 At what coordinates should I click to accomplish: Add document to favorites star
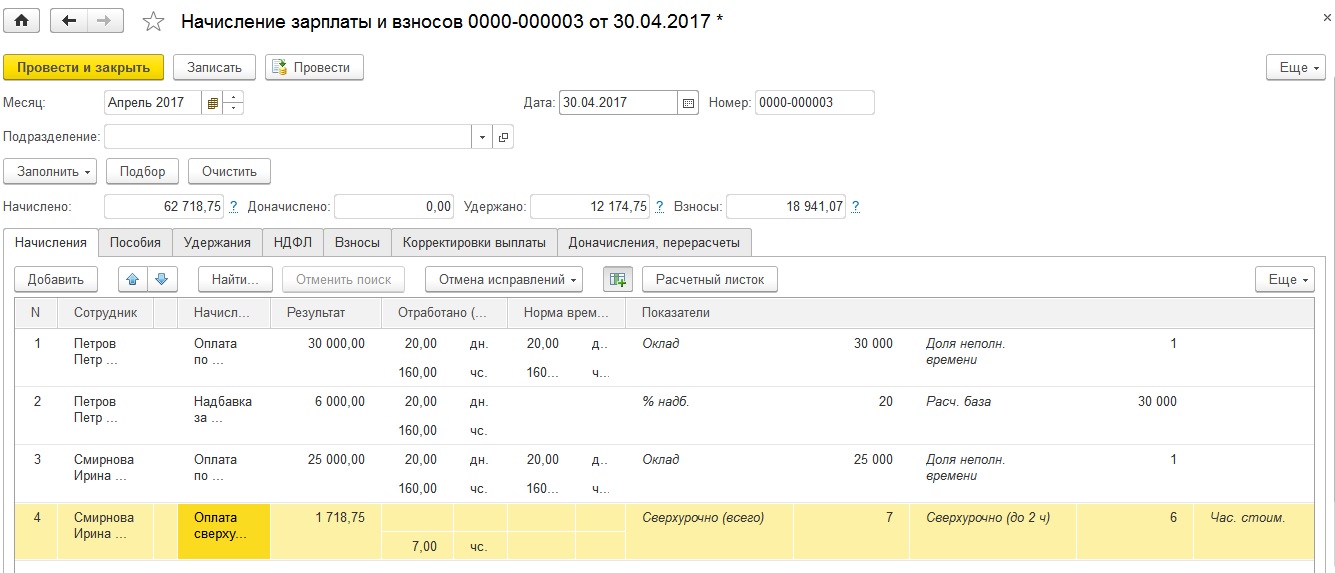(x=153, y=21)
